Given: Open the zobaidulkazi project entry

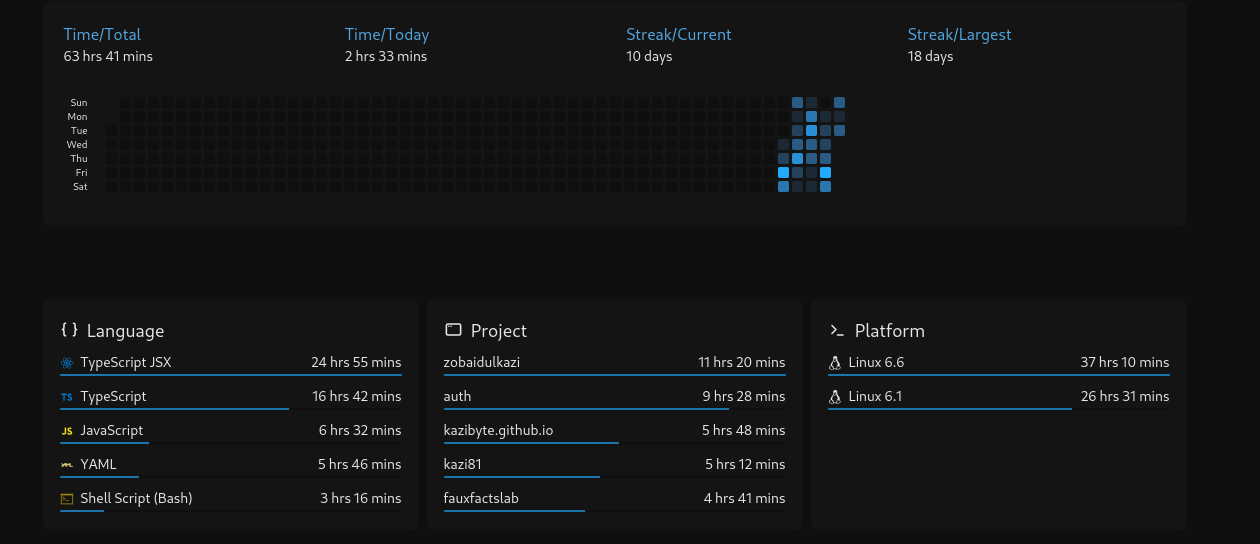Looking at the screenshot, I should [x=482, y=363].
